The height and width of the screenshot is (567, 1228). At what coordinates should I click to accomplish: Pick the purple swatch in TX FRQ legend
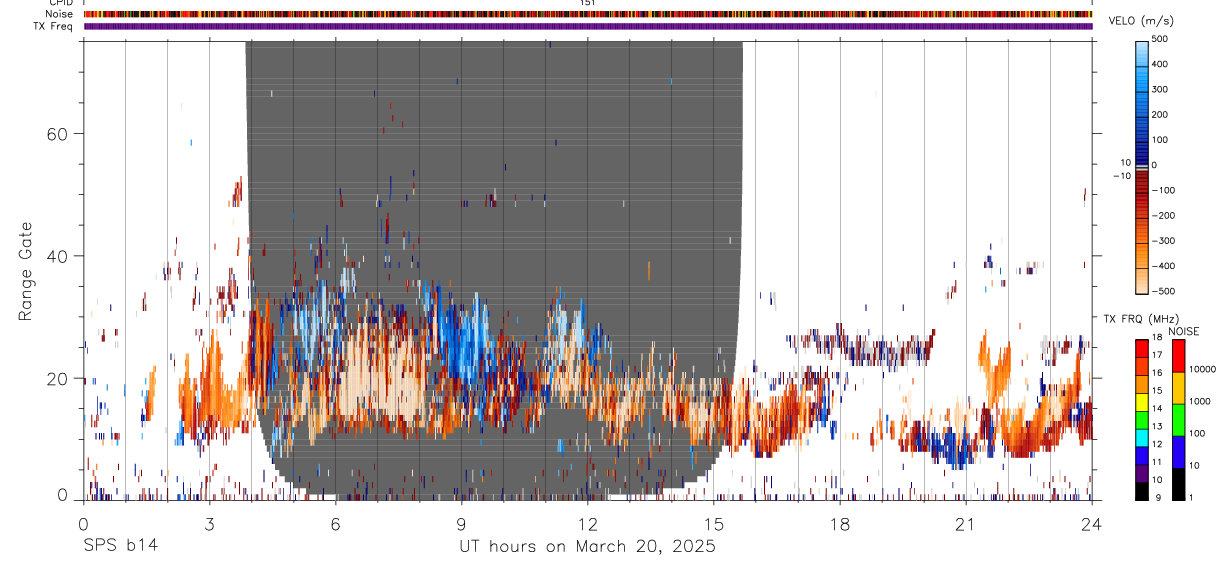point(1142,472)
